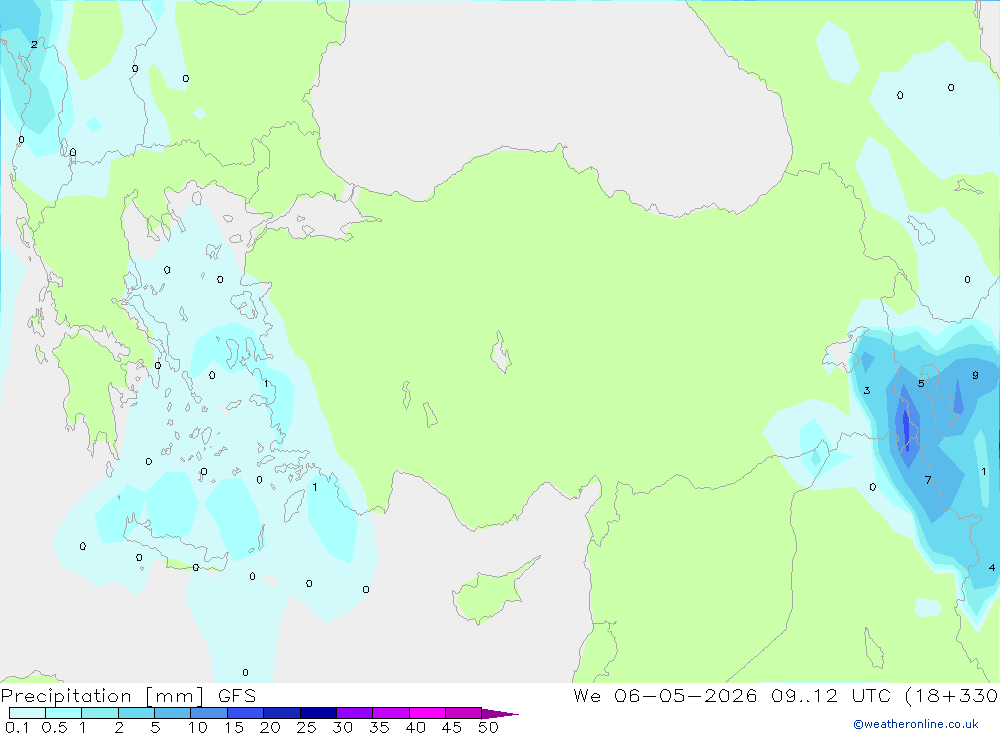Click the 'Precipitation' title word
Viewport: 1000px width, 733px height.
[66, 696]
